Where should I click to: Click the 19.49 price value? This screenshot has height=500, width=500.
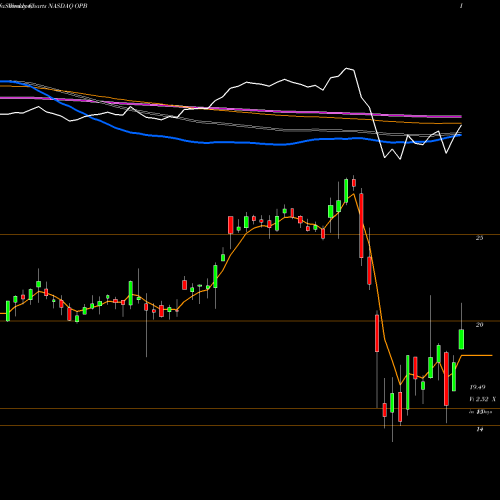coord(478,387)
